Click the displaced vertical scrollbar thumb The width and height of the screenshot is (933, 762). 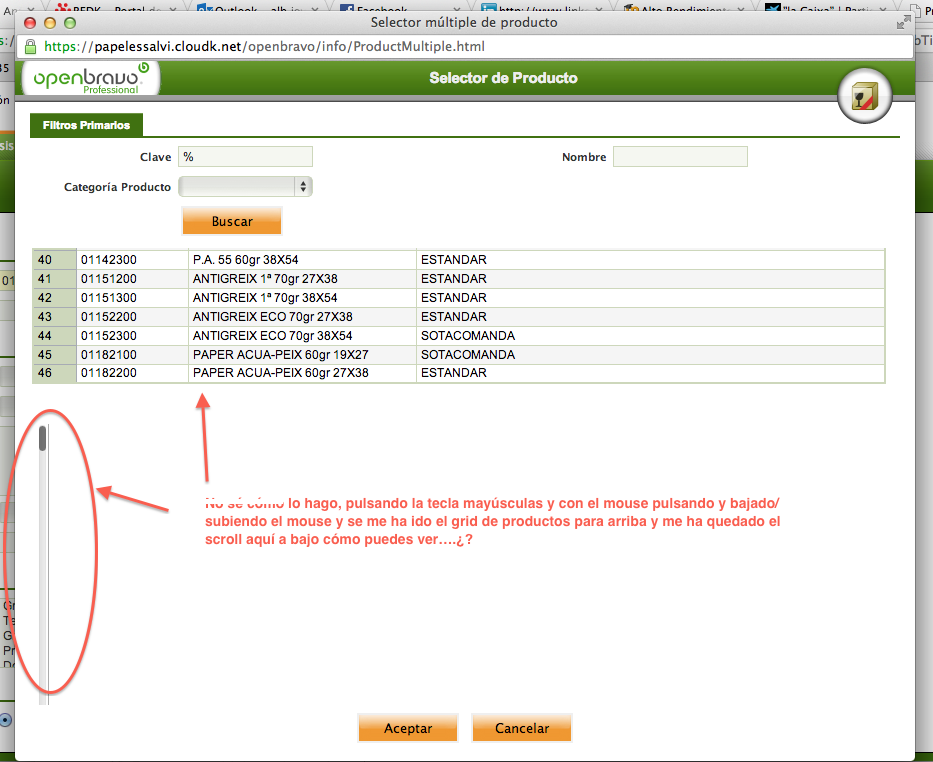point(42,438)
